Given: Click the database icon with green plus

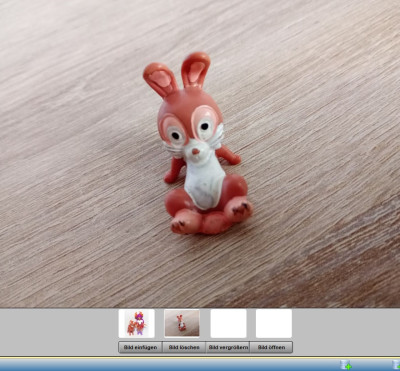Looking at the screenshot, I should click(346, 365).
